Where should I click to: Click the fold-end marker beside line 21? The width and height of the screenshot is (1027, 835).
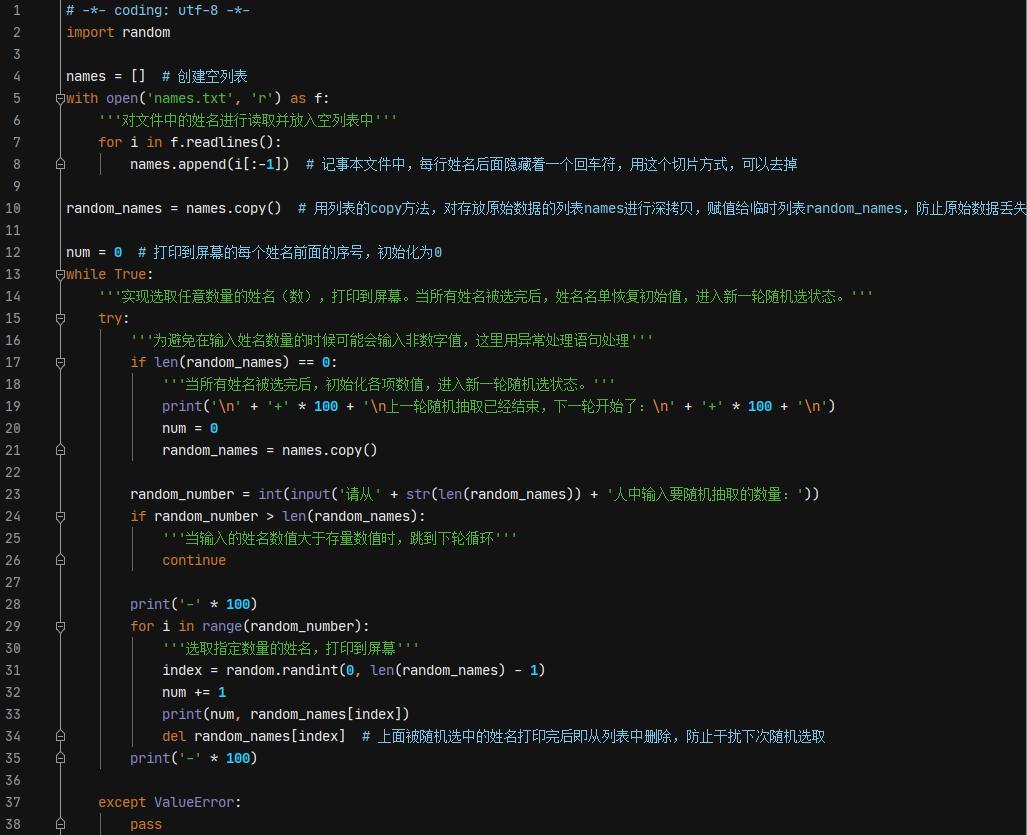click(x=60, y=450)
